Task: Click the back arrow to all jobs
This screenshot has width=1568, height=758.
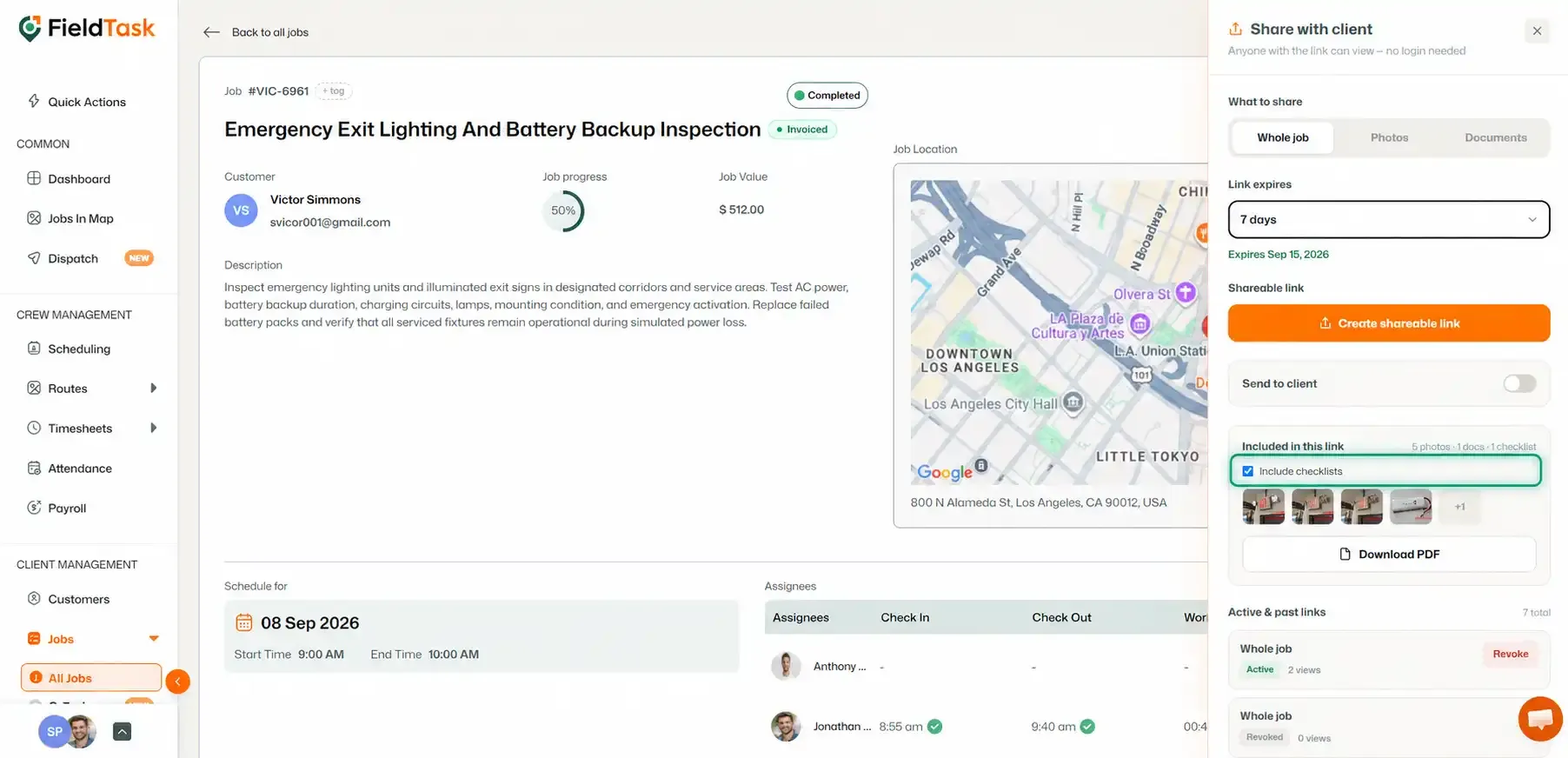Action: coord(211,32)
